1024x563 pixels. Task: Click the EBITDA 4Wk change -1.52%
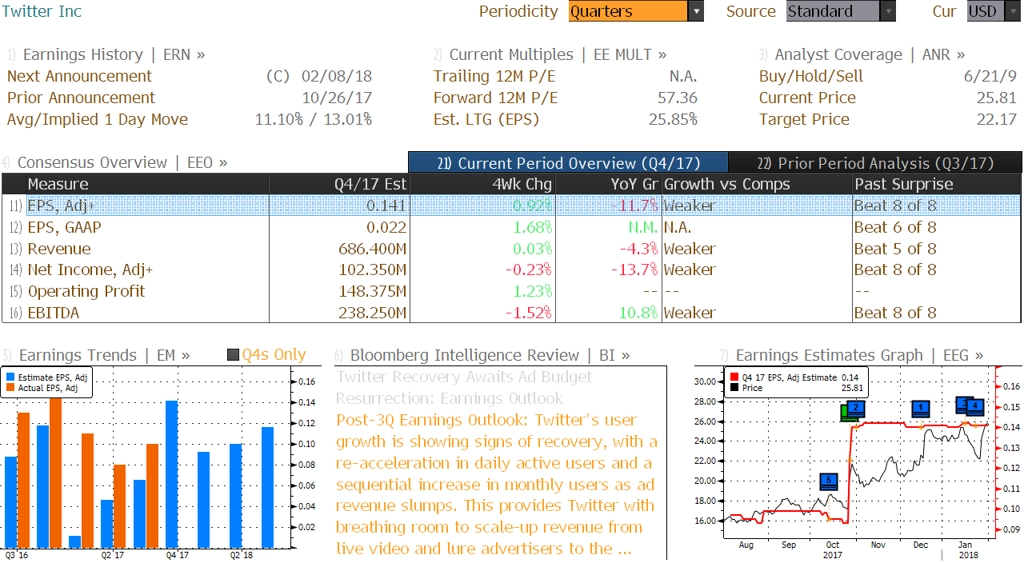click(529, 313)
